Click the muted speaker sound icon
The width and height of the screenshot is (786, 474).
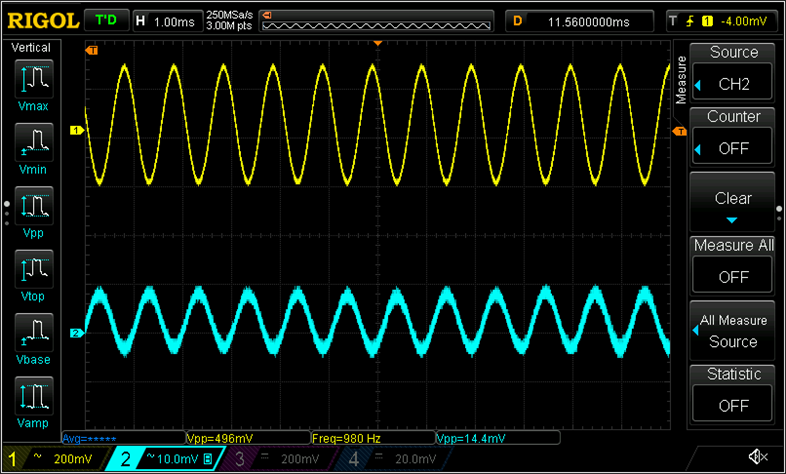[758, 458]
